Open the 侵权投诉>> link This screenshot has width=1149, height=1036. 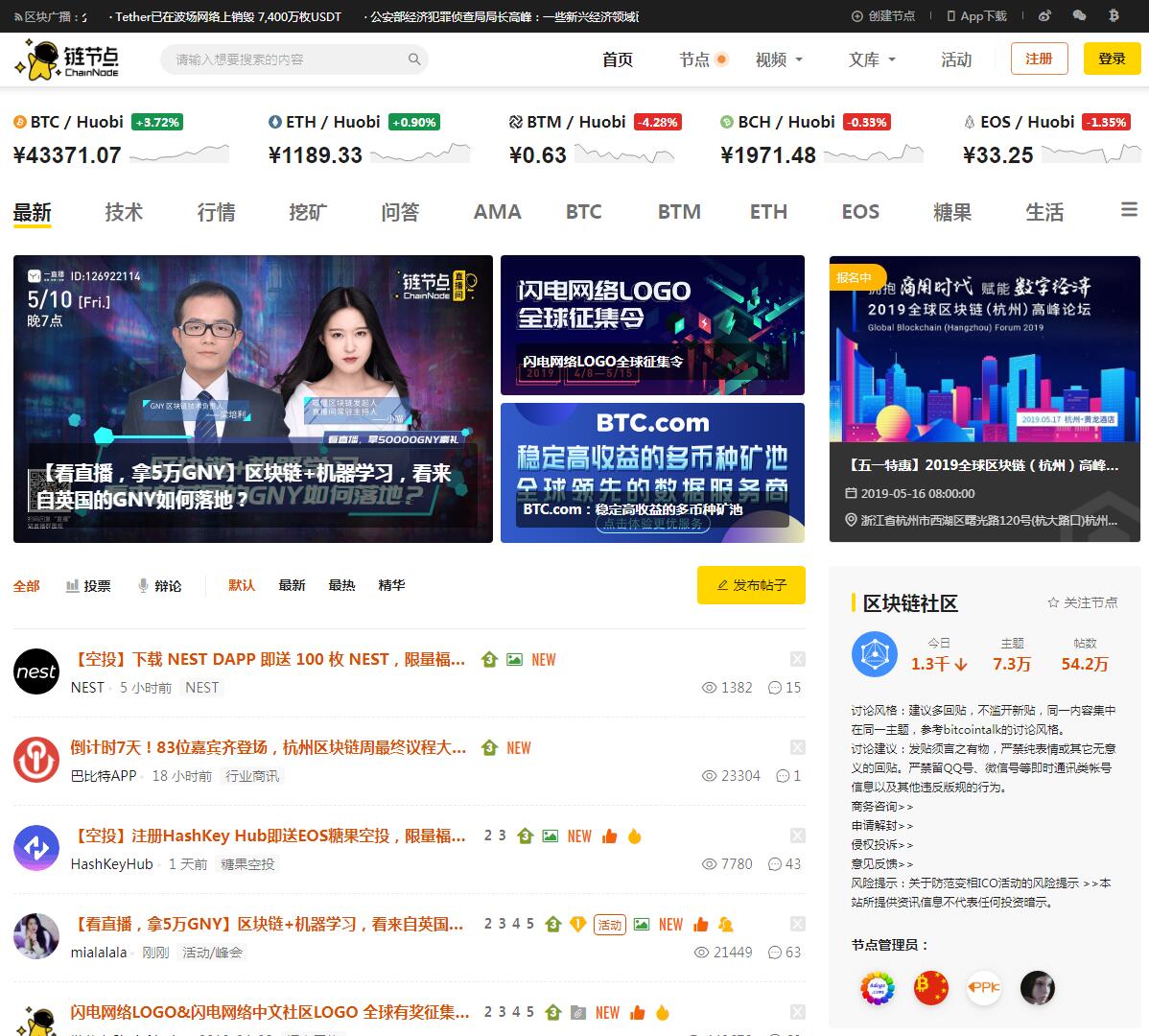[x=881, y=844]
